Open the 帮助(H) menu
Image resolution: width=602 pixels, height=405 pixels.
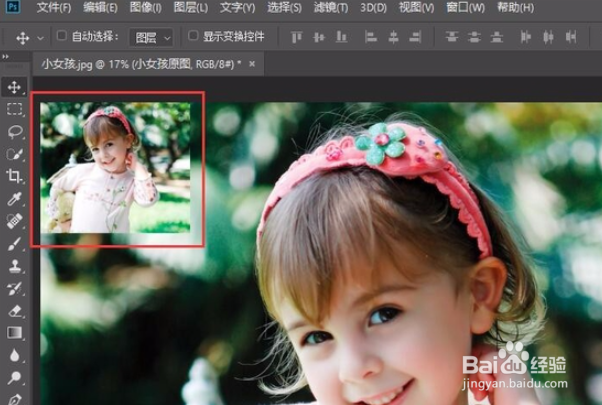tap(515, 8)
